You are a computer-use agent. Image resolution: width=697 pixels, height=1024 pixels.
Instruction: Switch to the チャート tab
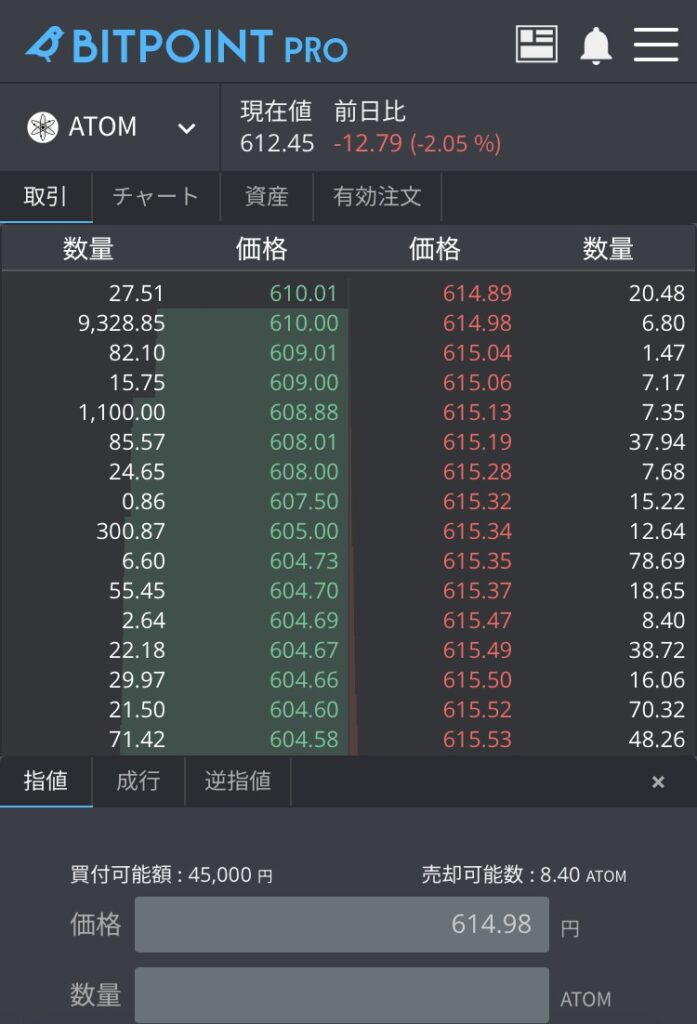pos(155,196)
